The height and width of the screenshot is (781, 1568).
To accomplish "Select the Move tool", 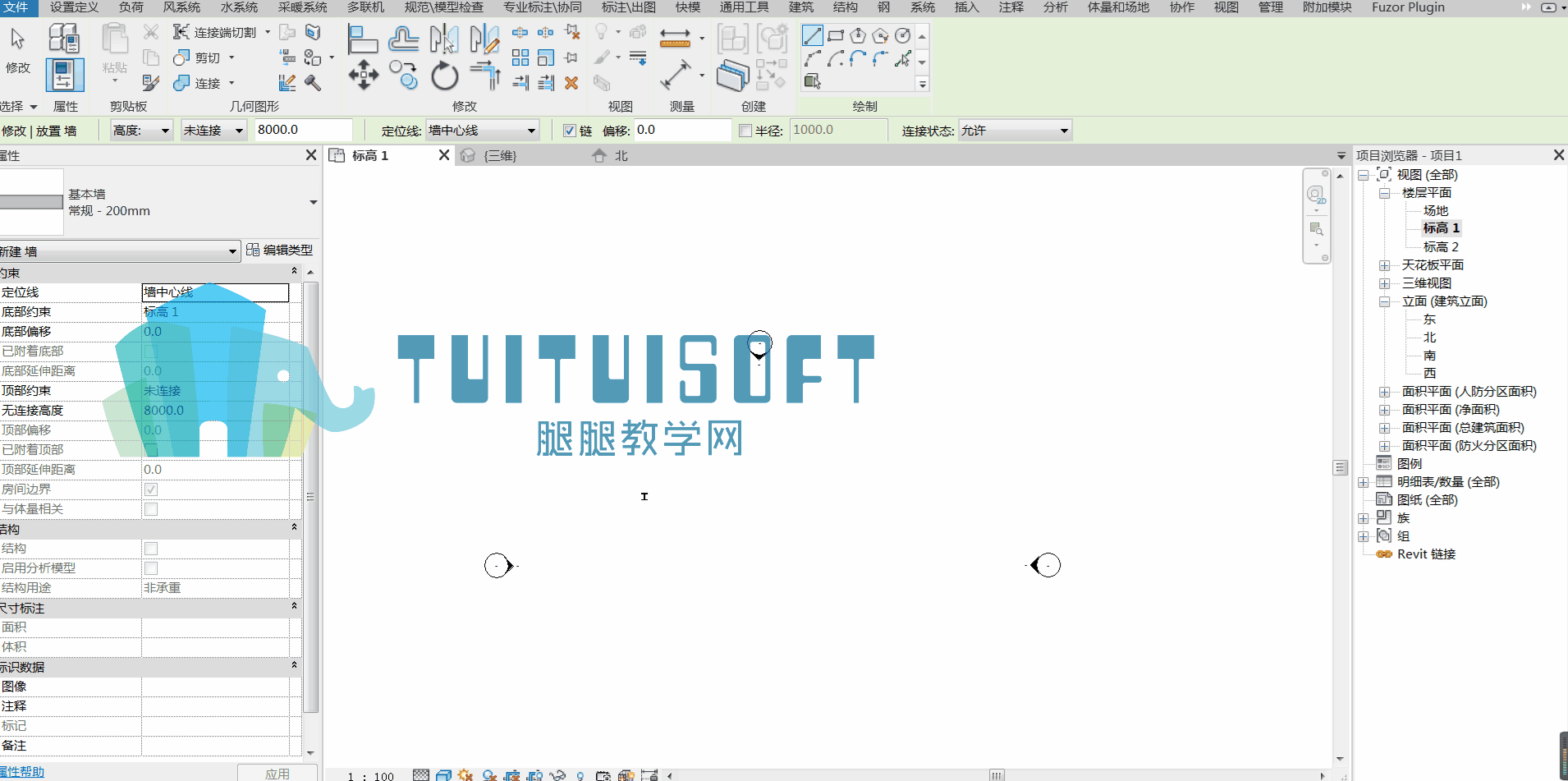I will click(x=363, y=75).
